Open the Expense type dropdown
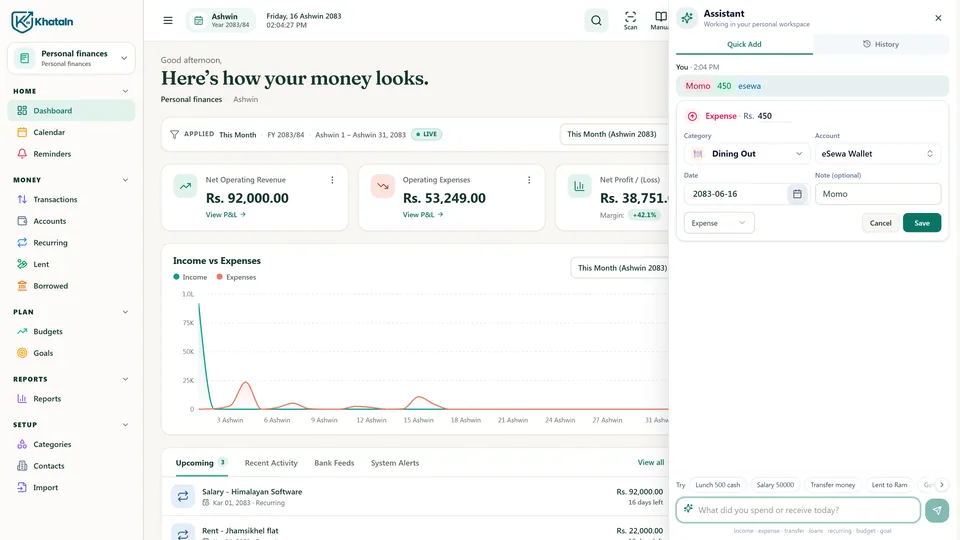 click(x=719, y=223)
